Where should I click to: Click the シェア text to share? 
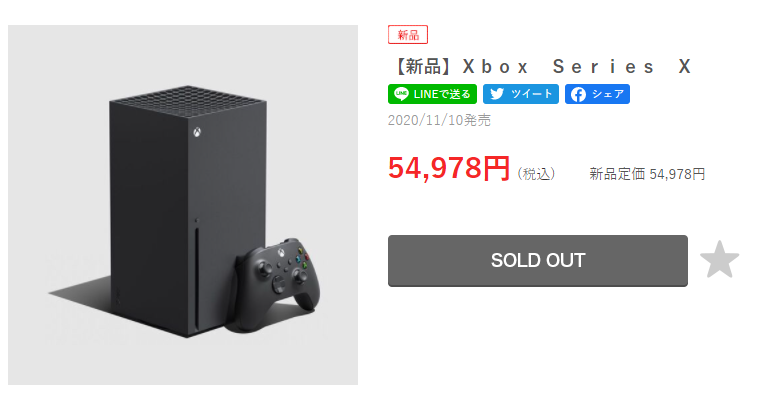click(607, 94)
